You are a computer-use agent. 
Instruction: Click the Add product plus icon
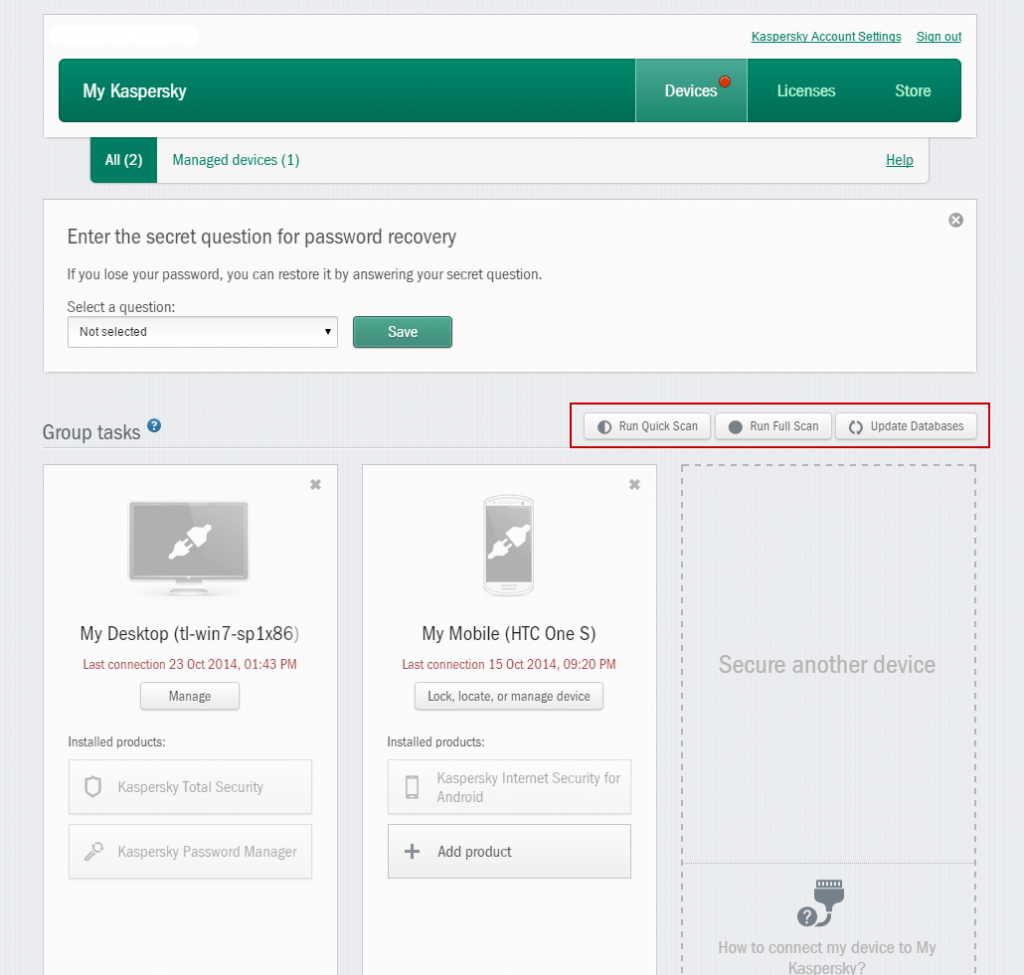tap(412, 852)
